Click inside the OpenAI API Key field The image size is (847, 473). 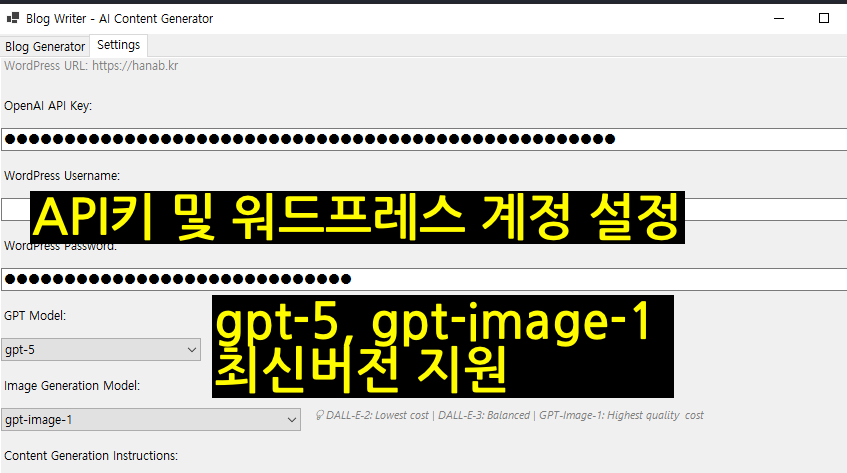(x=423, y=139)
